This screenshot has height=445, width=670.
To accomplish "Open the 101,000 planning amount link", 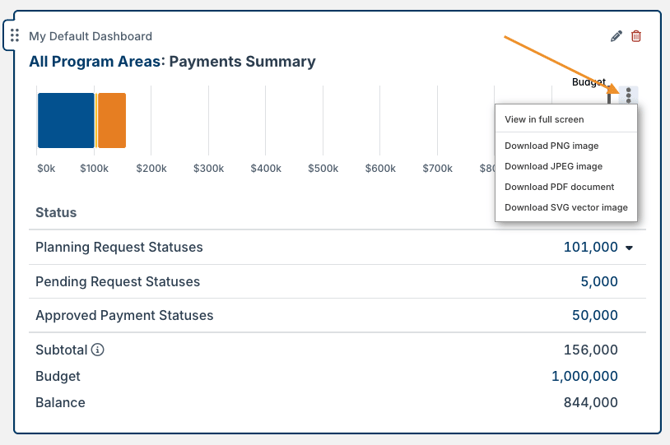I will pyautogui.click(x=590, y=247).
